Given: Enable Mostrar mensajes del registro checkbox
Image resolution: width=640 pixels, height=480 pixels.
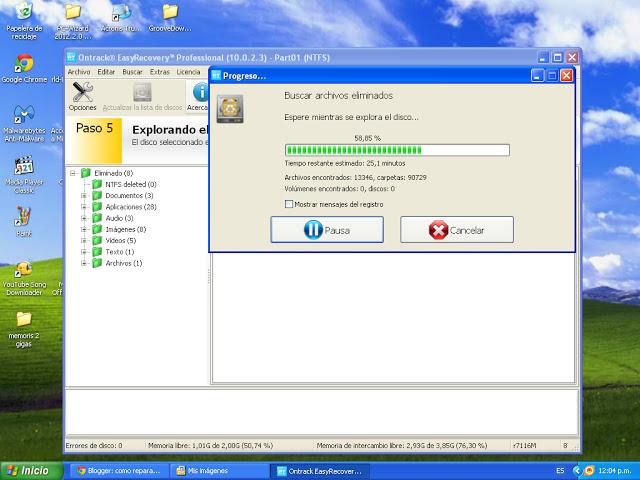Looking at the screenshot, I should click(289, 204).
